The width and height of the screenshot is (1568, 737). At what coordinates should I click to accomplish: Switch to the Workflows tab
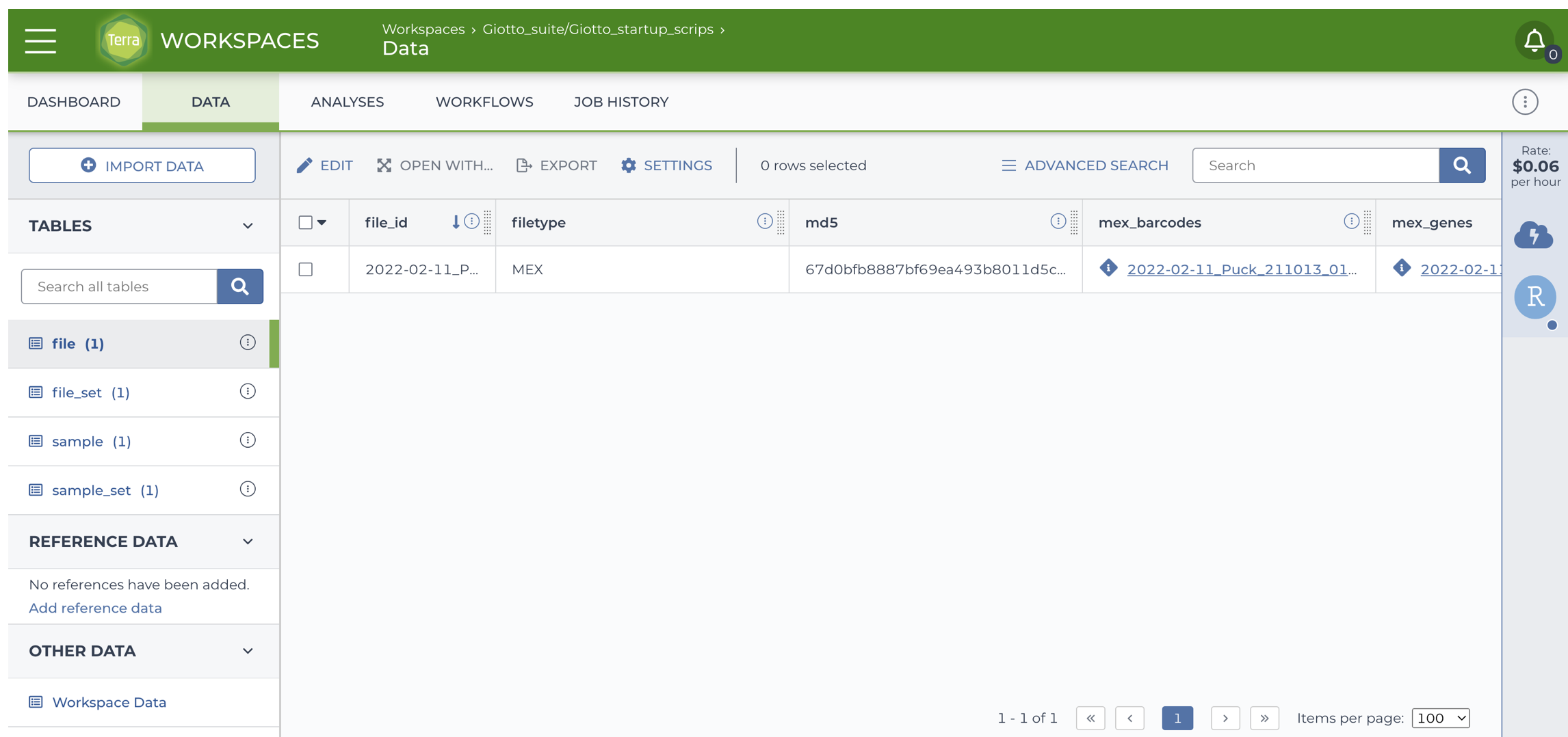click(x=484, y=102)
